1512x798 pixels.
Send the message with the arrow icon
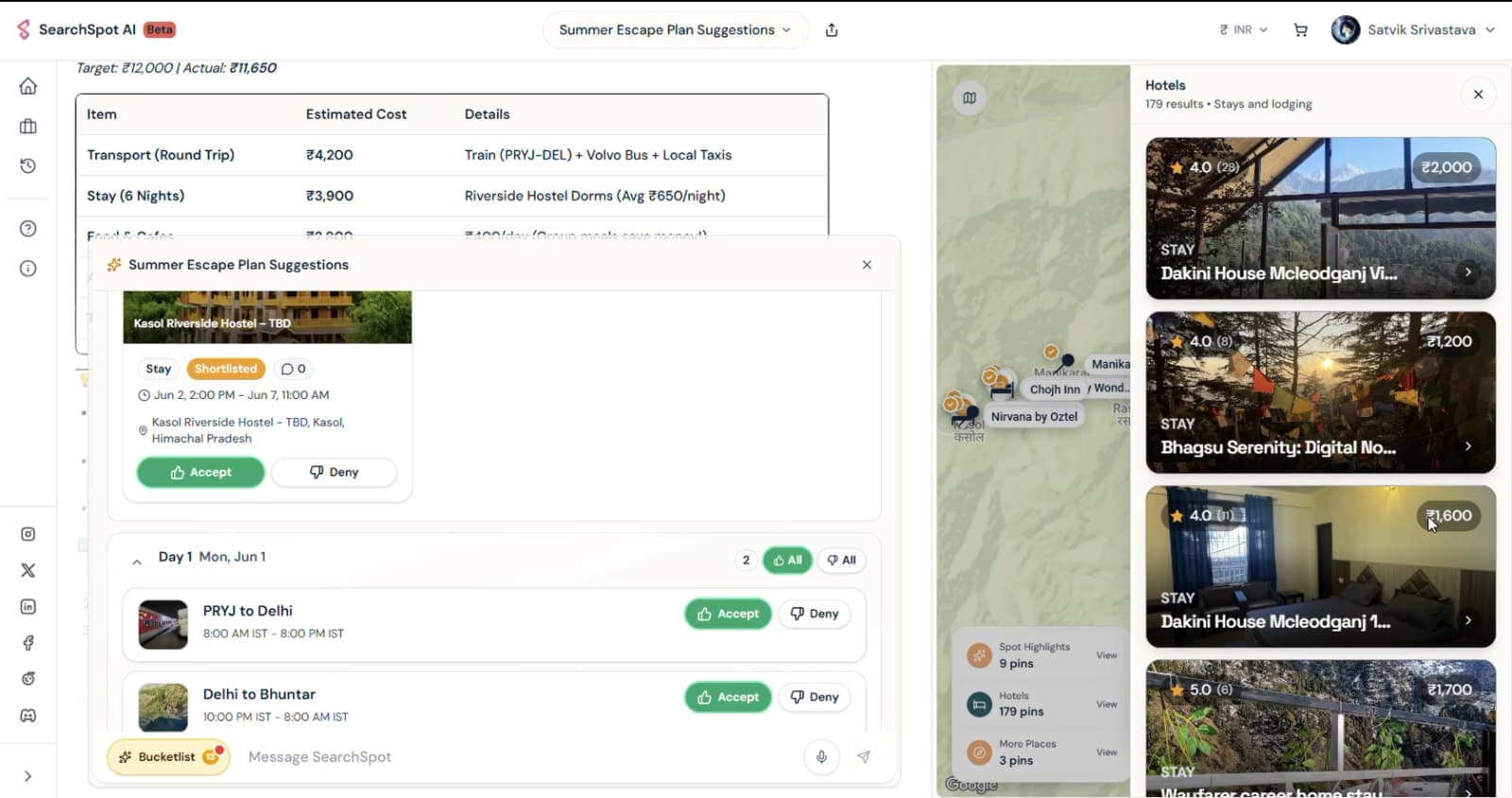(864, 757)
